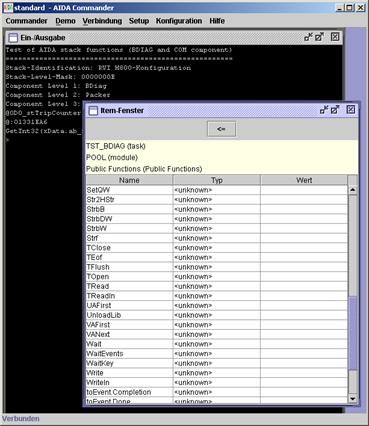Click the Wert cell of the Write row
369x426 pixels.
(x=304, y=373)
